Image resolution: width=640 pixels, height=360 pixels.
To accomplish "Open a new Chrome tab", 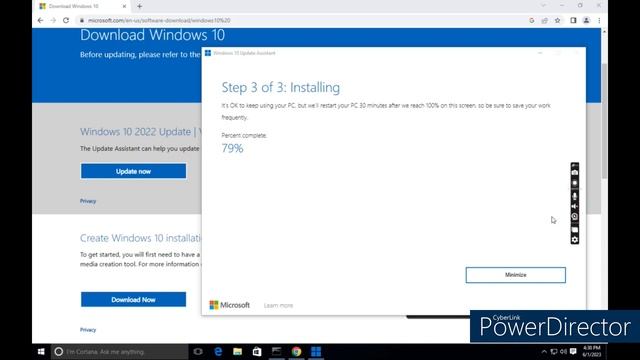I will pos(140,6).
